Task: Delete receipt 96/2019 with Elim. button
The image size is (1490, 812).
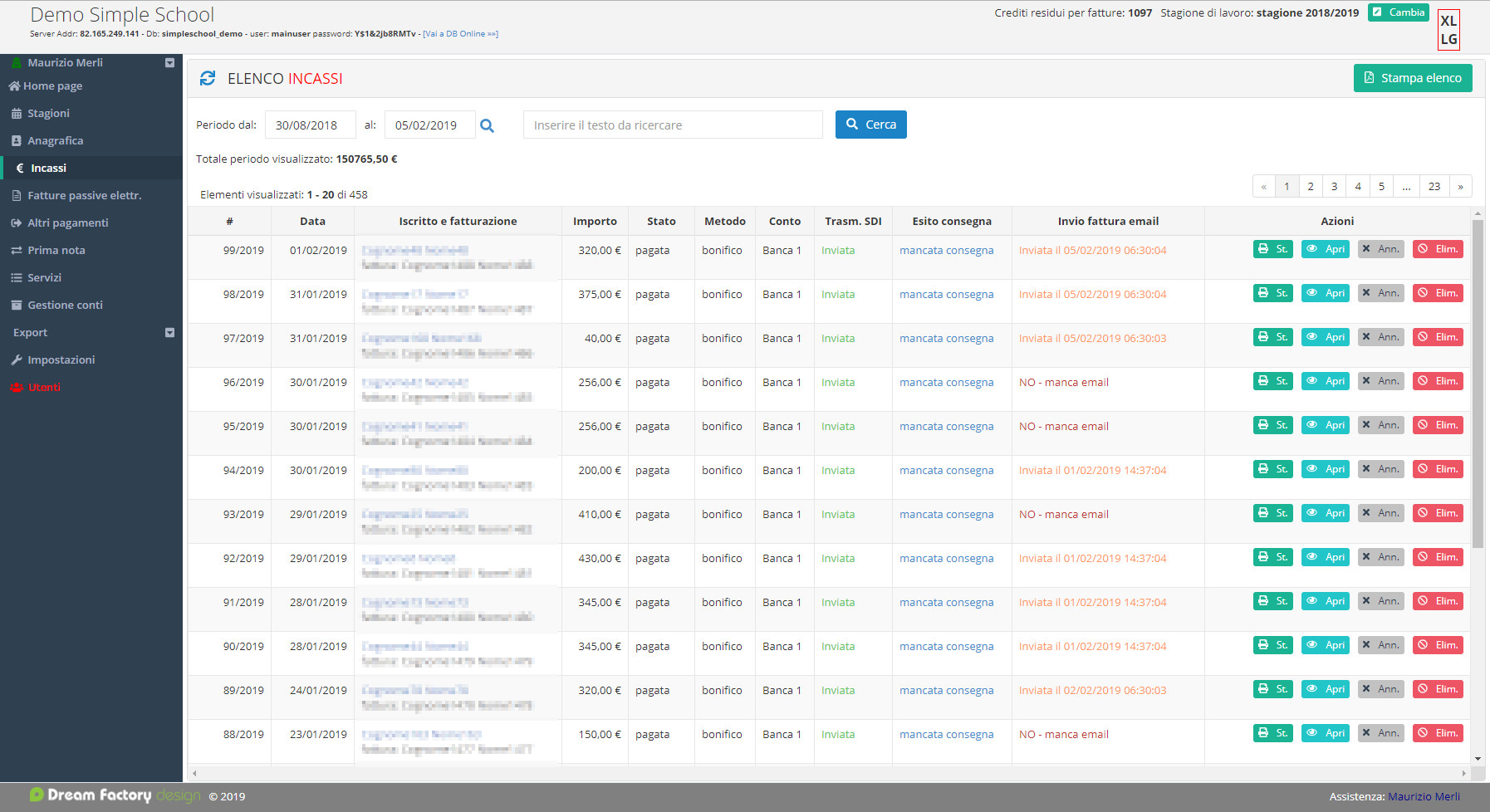Action: point(1438,381)
